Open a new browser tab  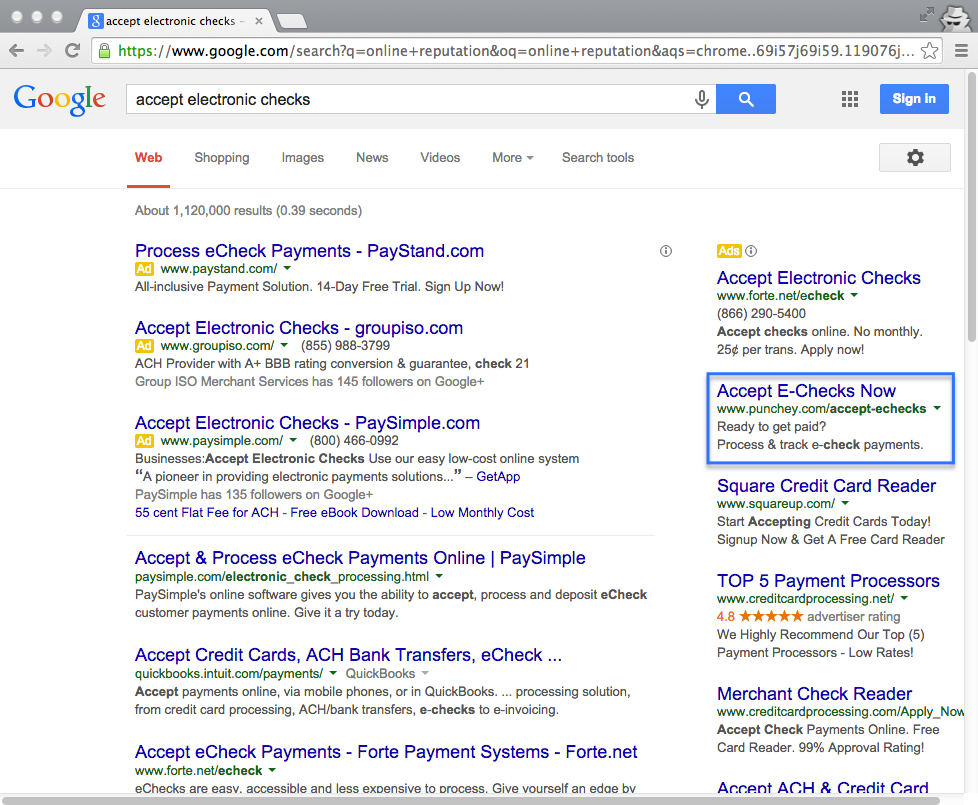[292, 21]
